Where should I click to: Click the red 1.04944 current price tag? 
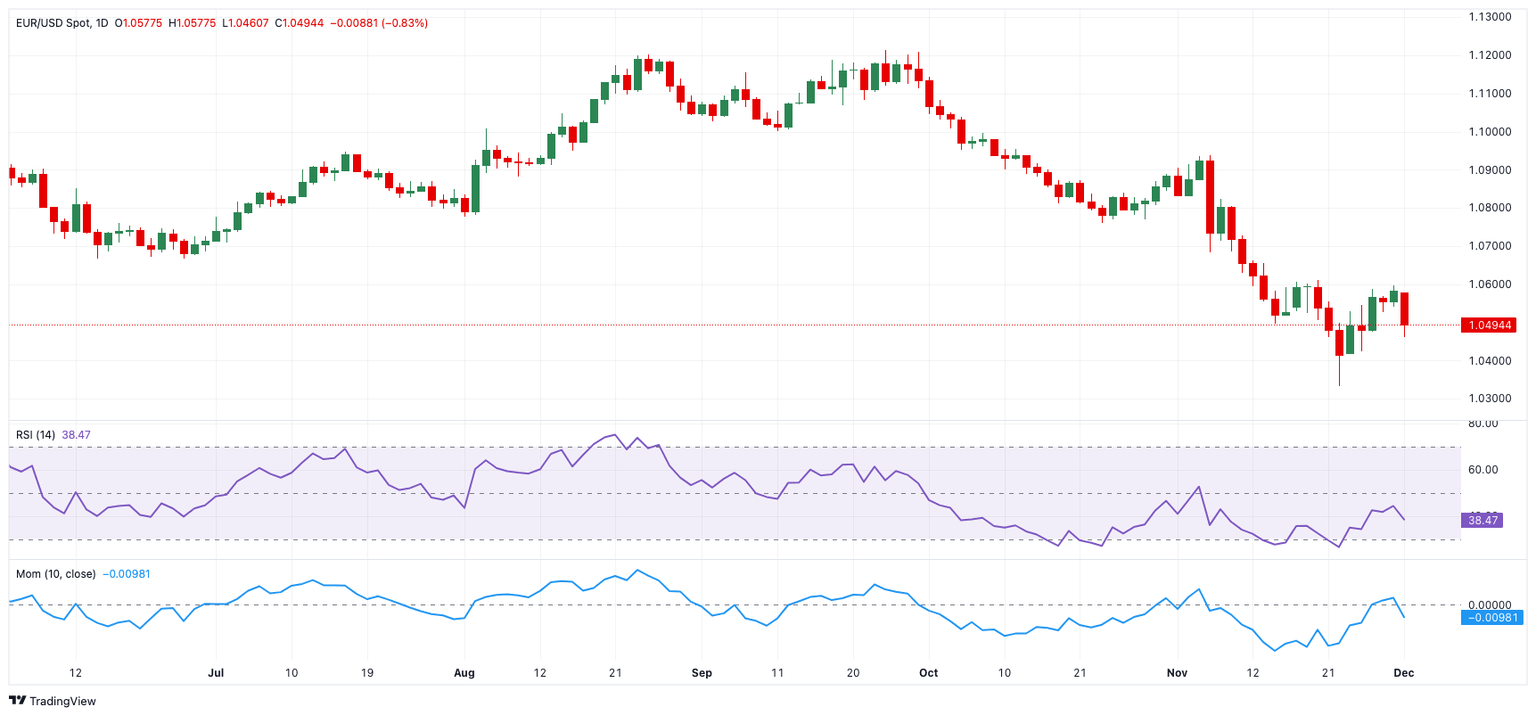click(1488, 325)
